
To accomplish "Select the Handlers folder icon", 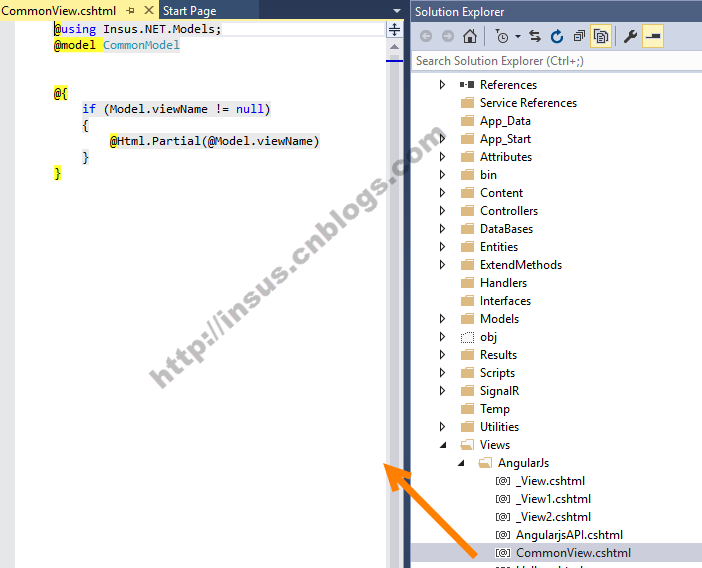I will coord(467,283).
